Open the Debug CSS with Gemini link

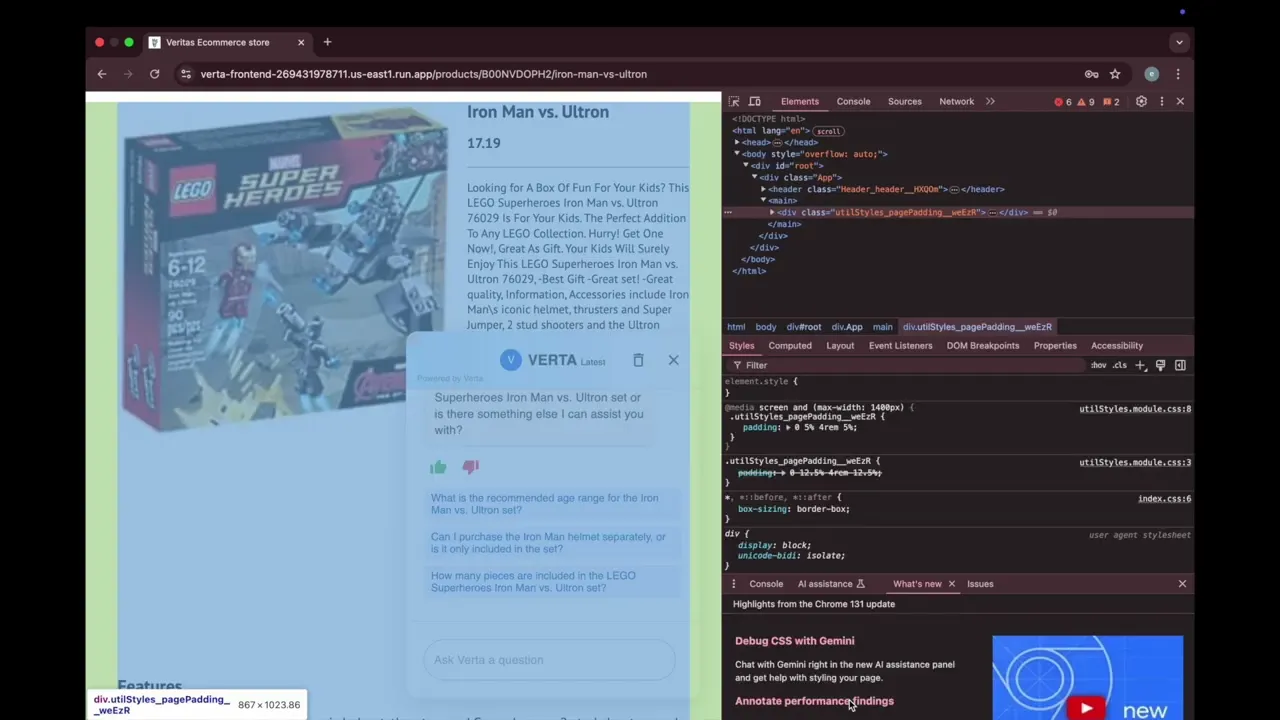[x=794, y=641]
